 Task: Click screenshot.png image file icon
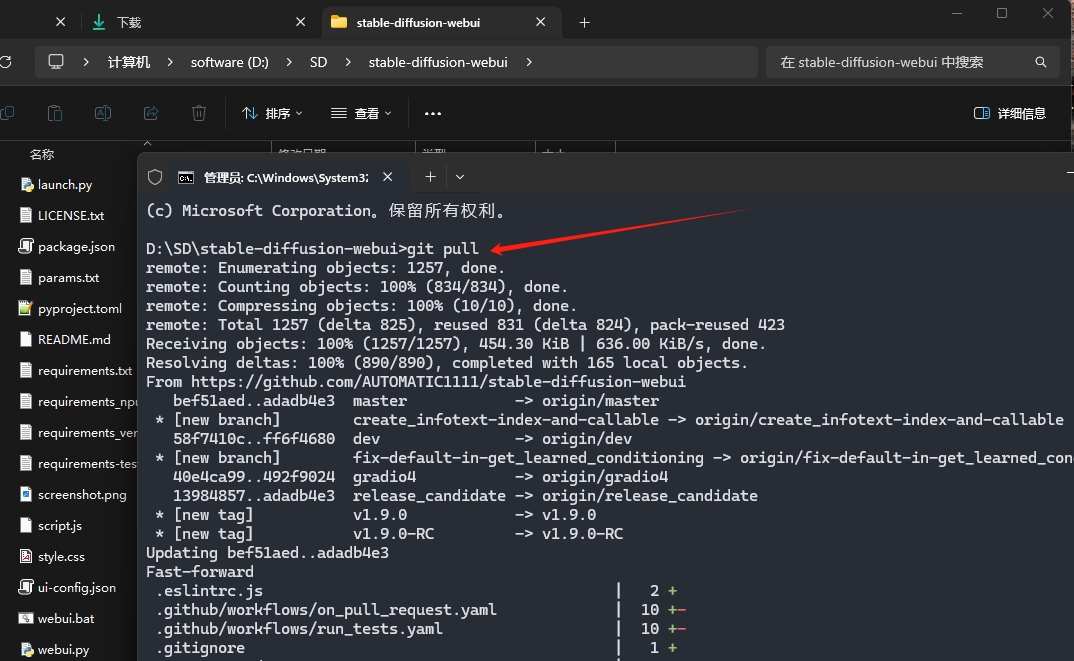(x=26, y=494)
